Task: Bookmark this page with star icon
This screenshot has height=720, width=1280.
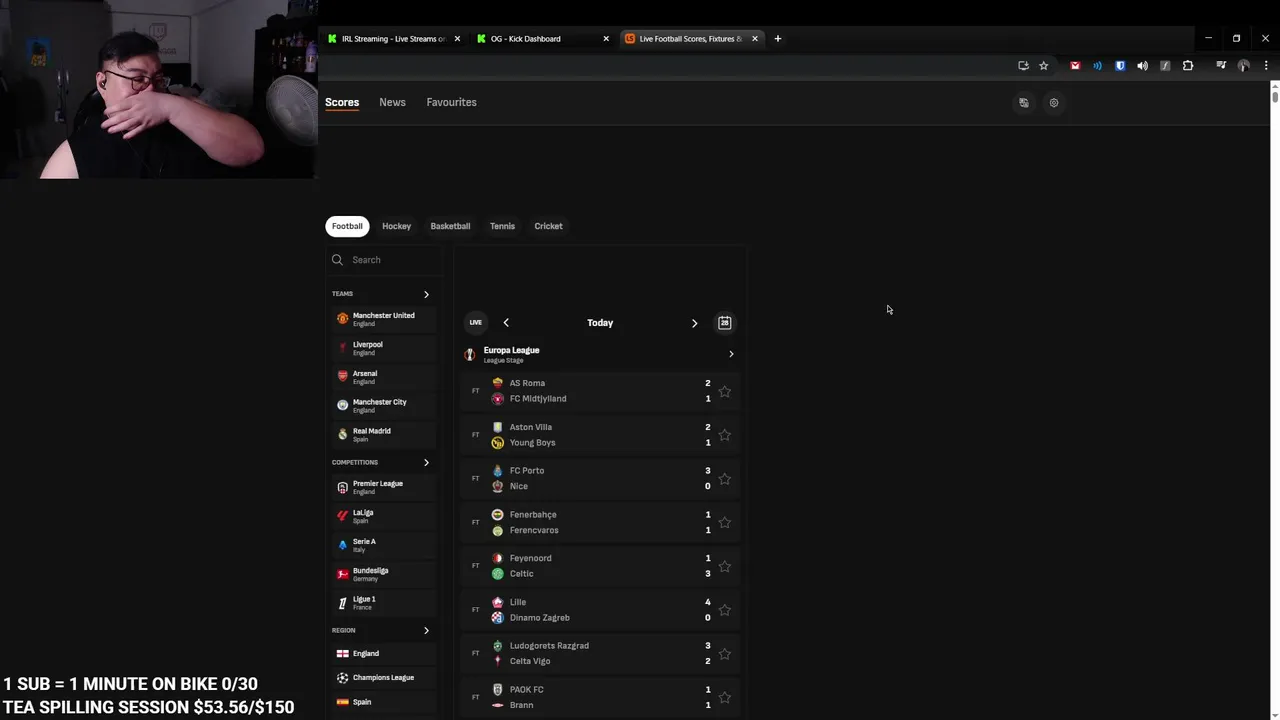Action: 1043,66
